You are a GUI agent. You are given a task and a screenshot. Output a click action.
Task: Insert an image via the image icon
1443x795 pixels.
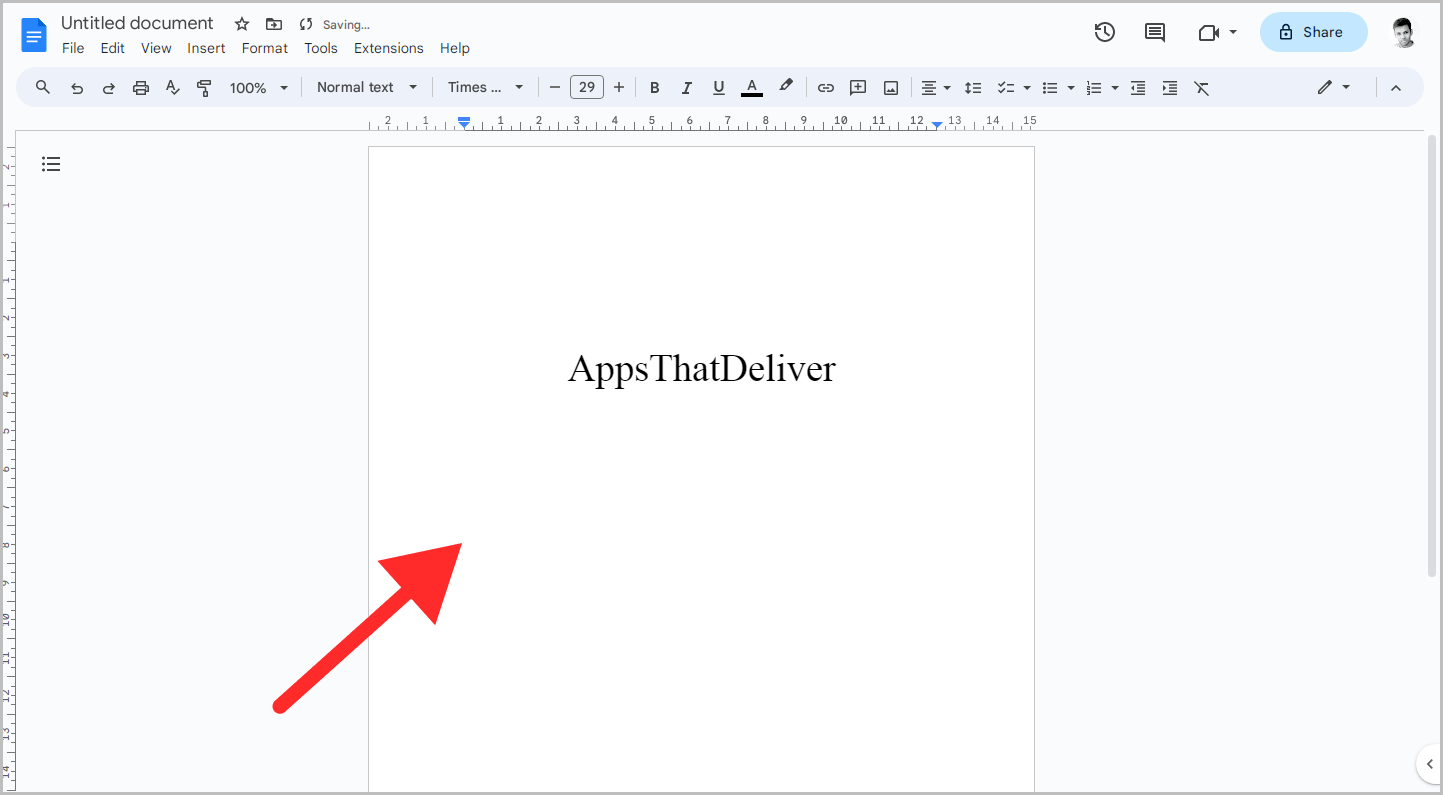[890, 87]
